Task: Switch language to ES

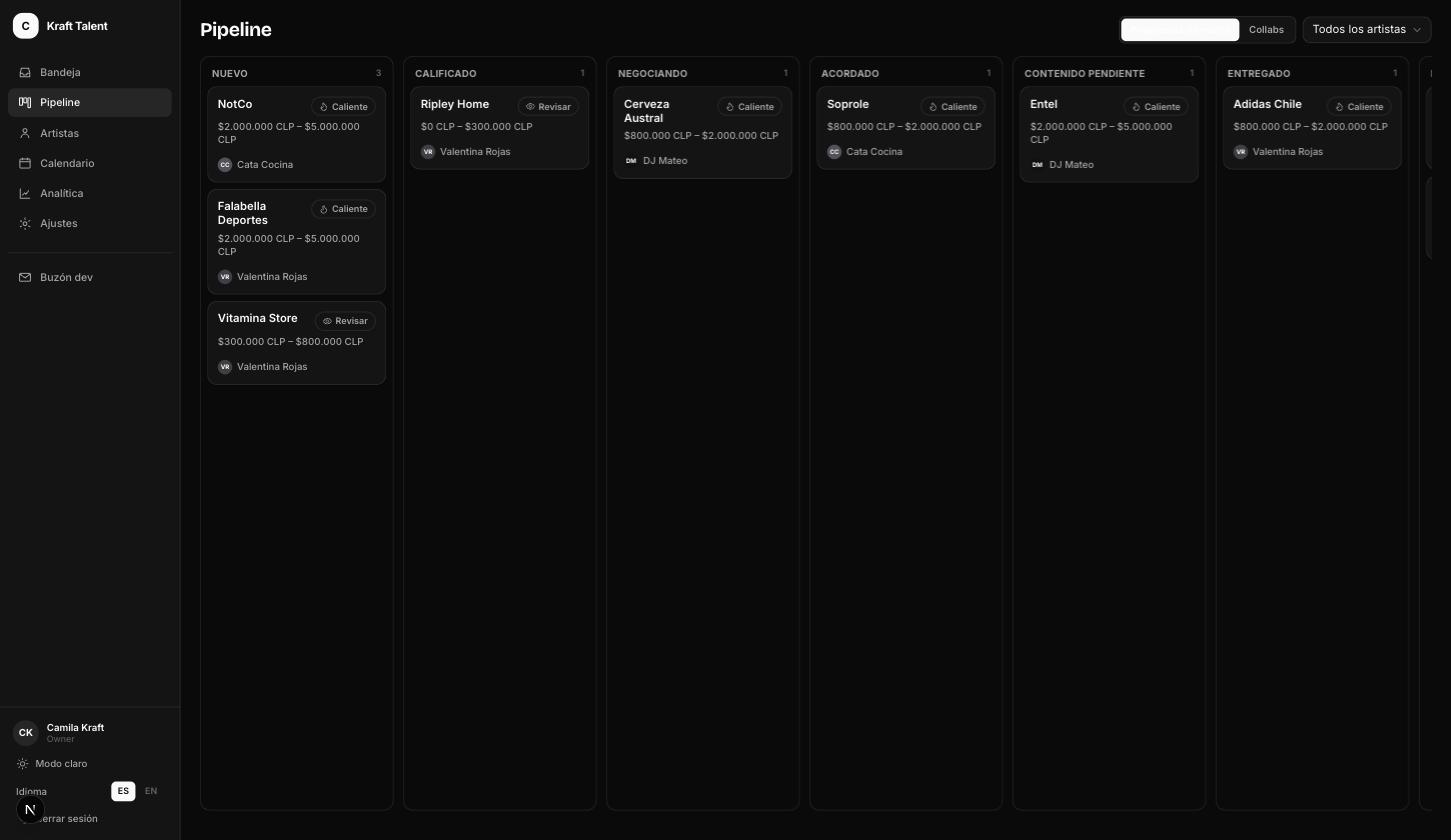Action: point(123,791)
